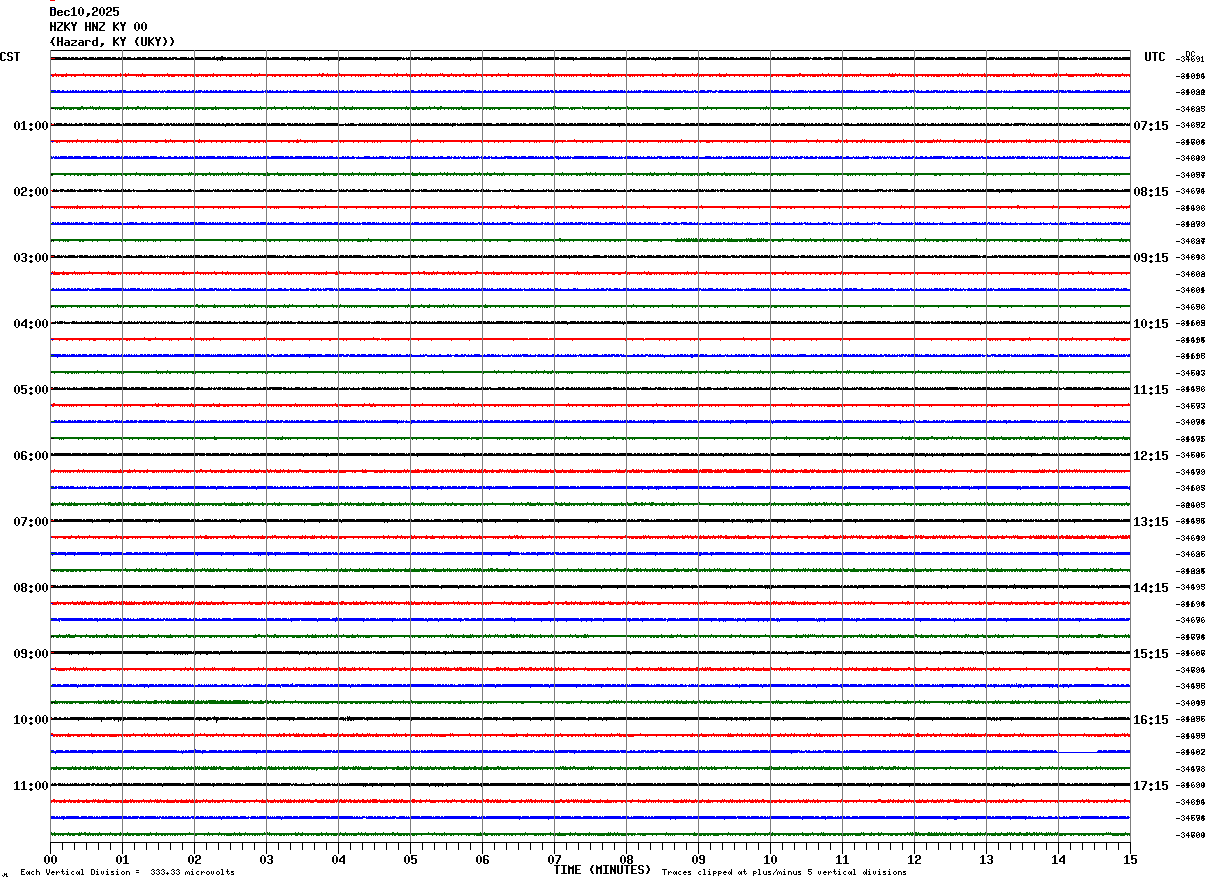Click the 04:00 CST time label
This screenshot has height=886, width=1210.
pos(31,324)
